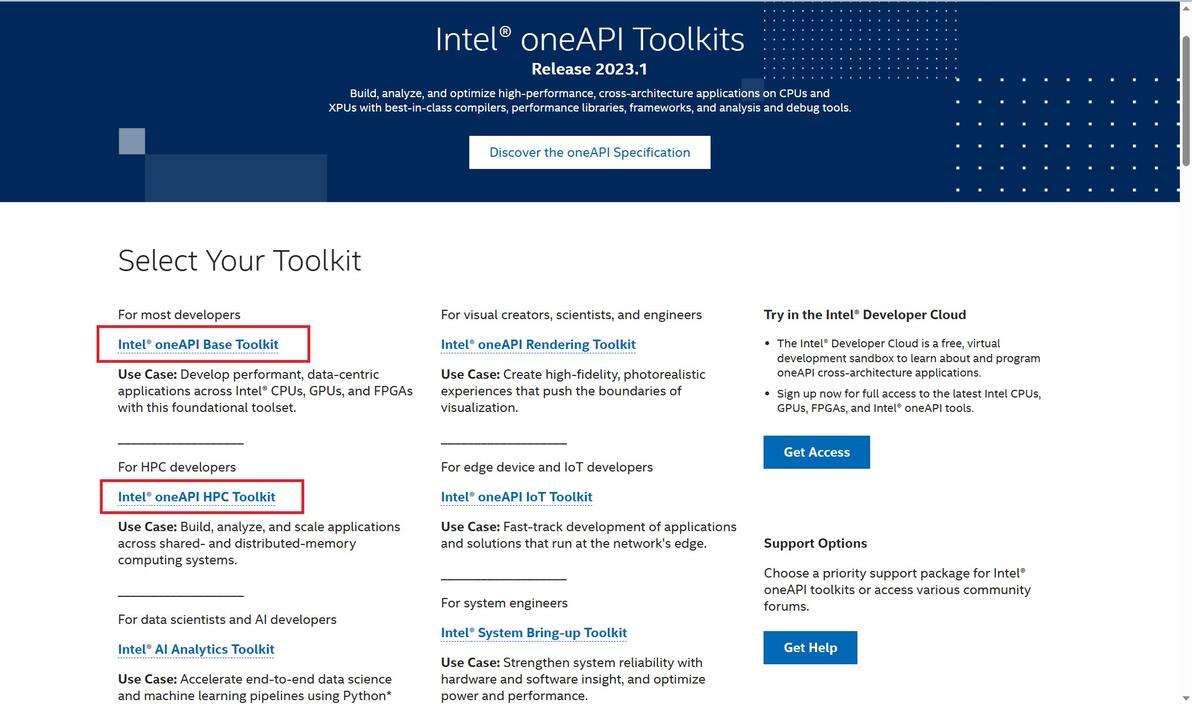The width and height of the screenshot is (1192, 704).
Task: Open the Intel System Bring-up Toolkit link
Action: click(x=534, y=633)
